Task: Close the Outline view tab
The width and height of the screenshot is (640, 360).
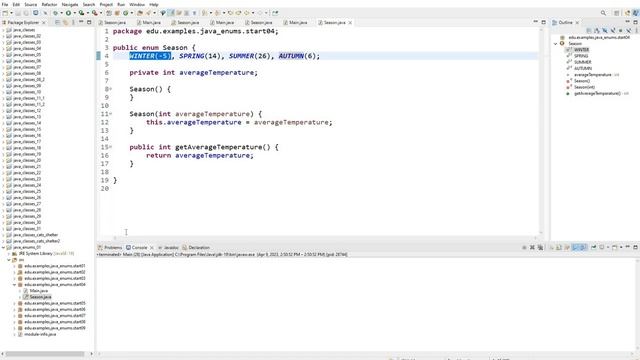Action: (x=577, y=22)
